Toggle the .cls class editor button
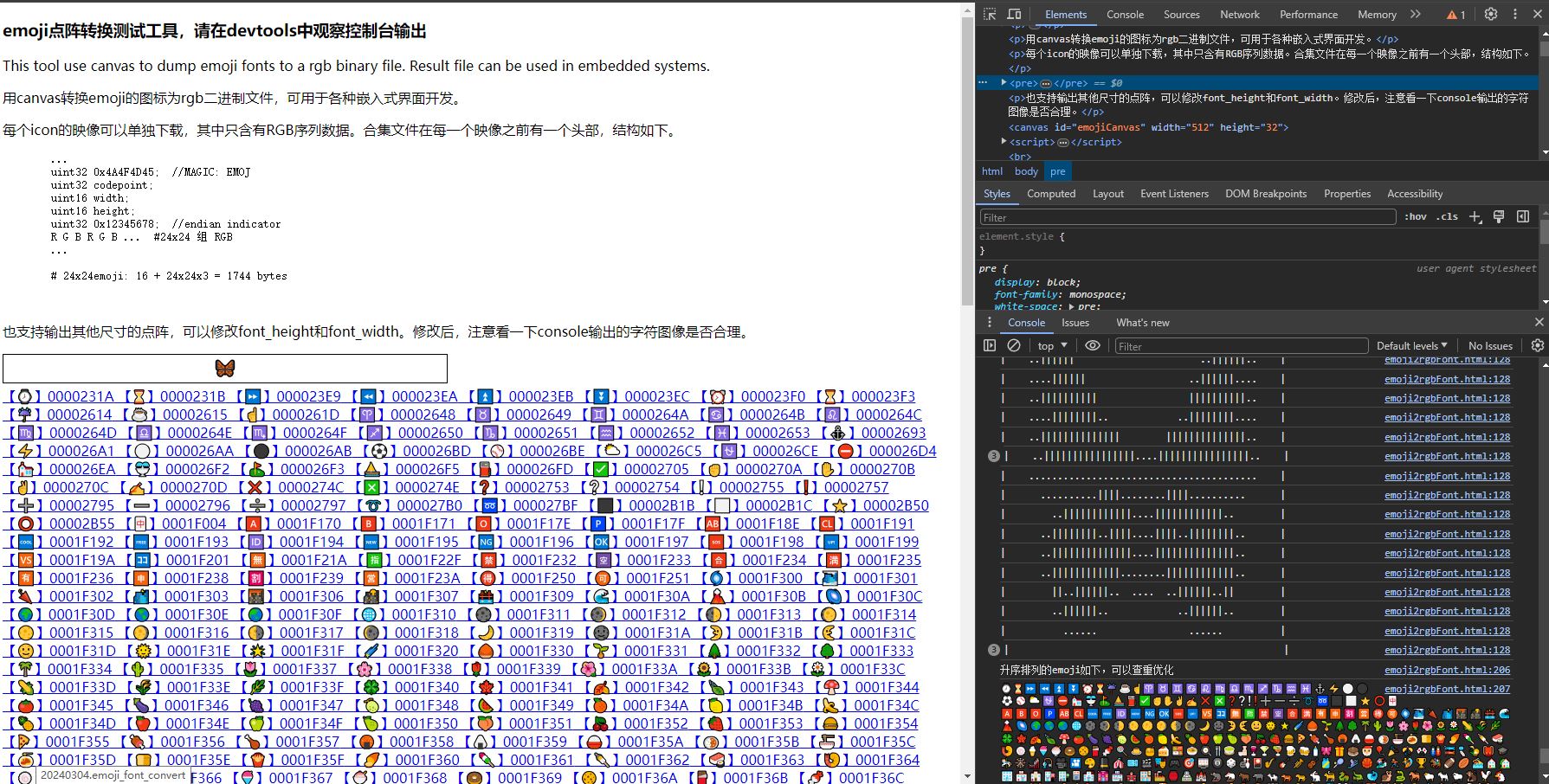The image size is (1549, 784). click(1447, 216)
